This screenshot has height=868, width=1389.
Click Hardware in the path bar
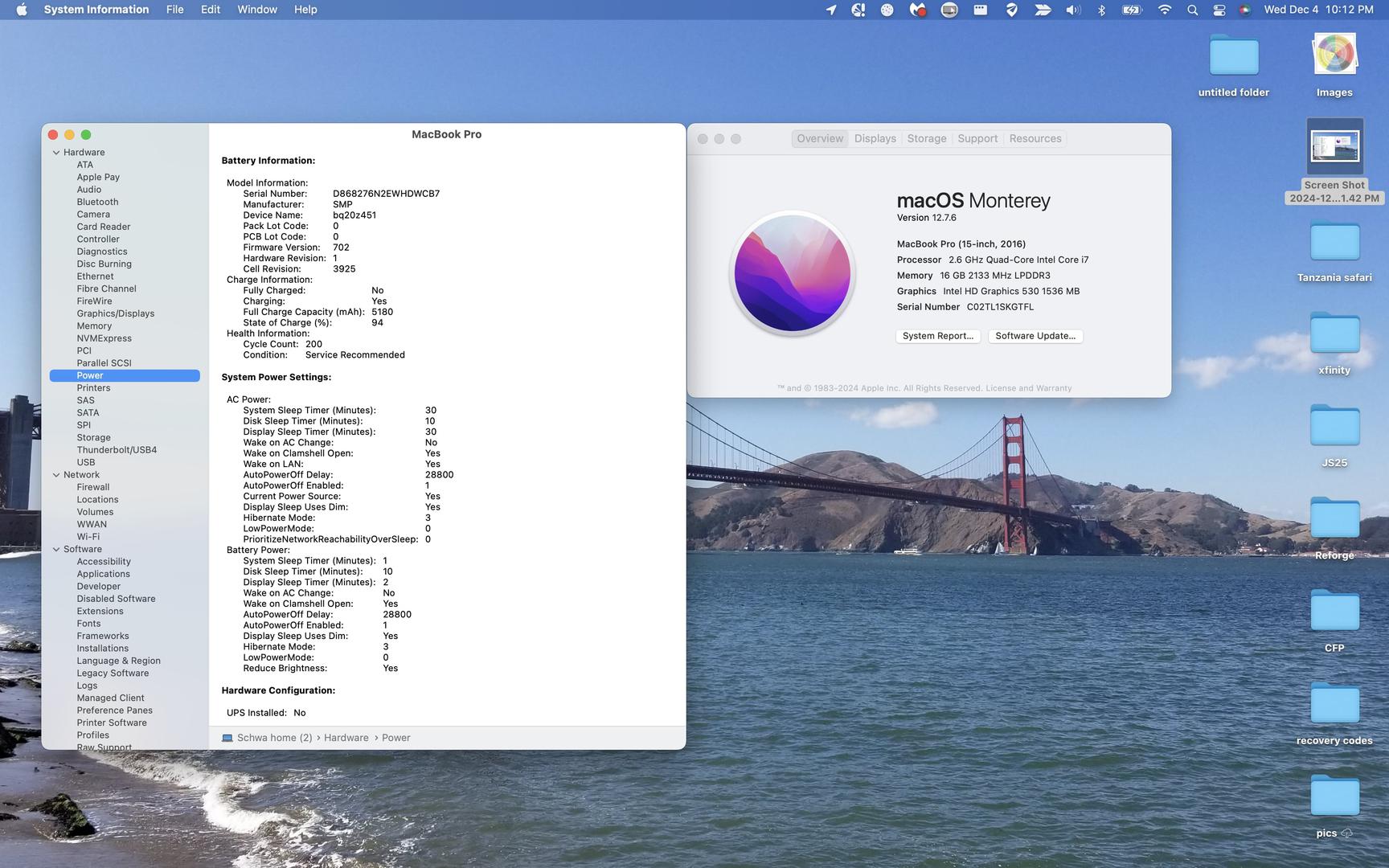[x=346, y=738]
